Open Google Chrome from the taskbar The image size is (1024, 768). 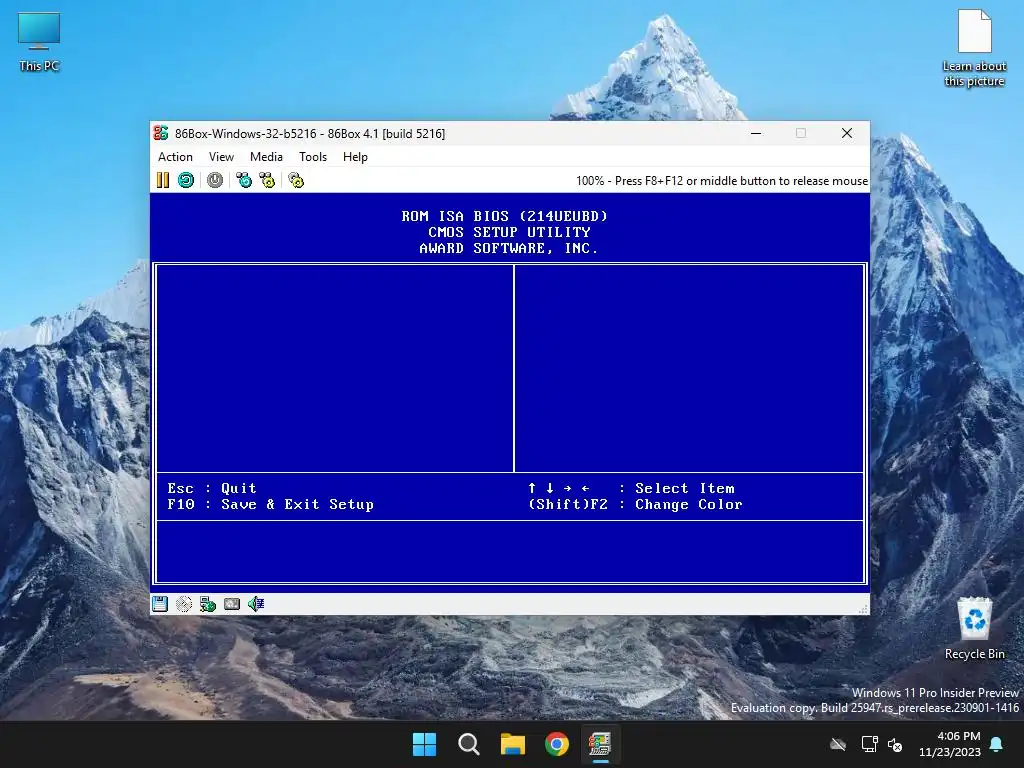557,744
